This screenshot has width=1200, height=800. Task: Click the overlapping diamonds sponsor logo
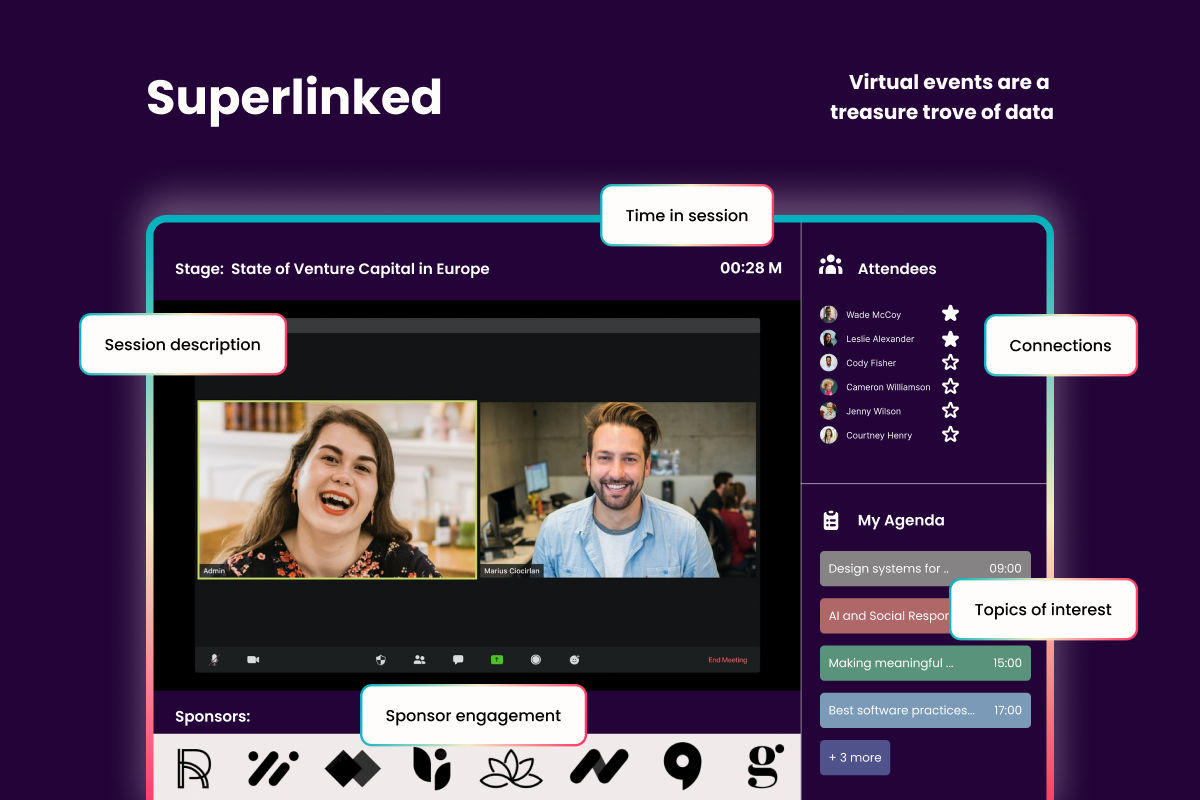pyautogui.click(x=353, y=768)
